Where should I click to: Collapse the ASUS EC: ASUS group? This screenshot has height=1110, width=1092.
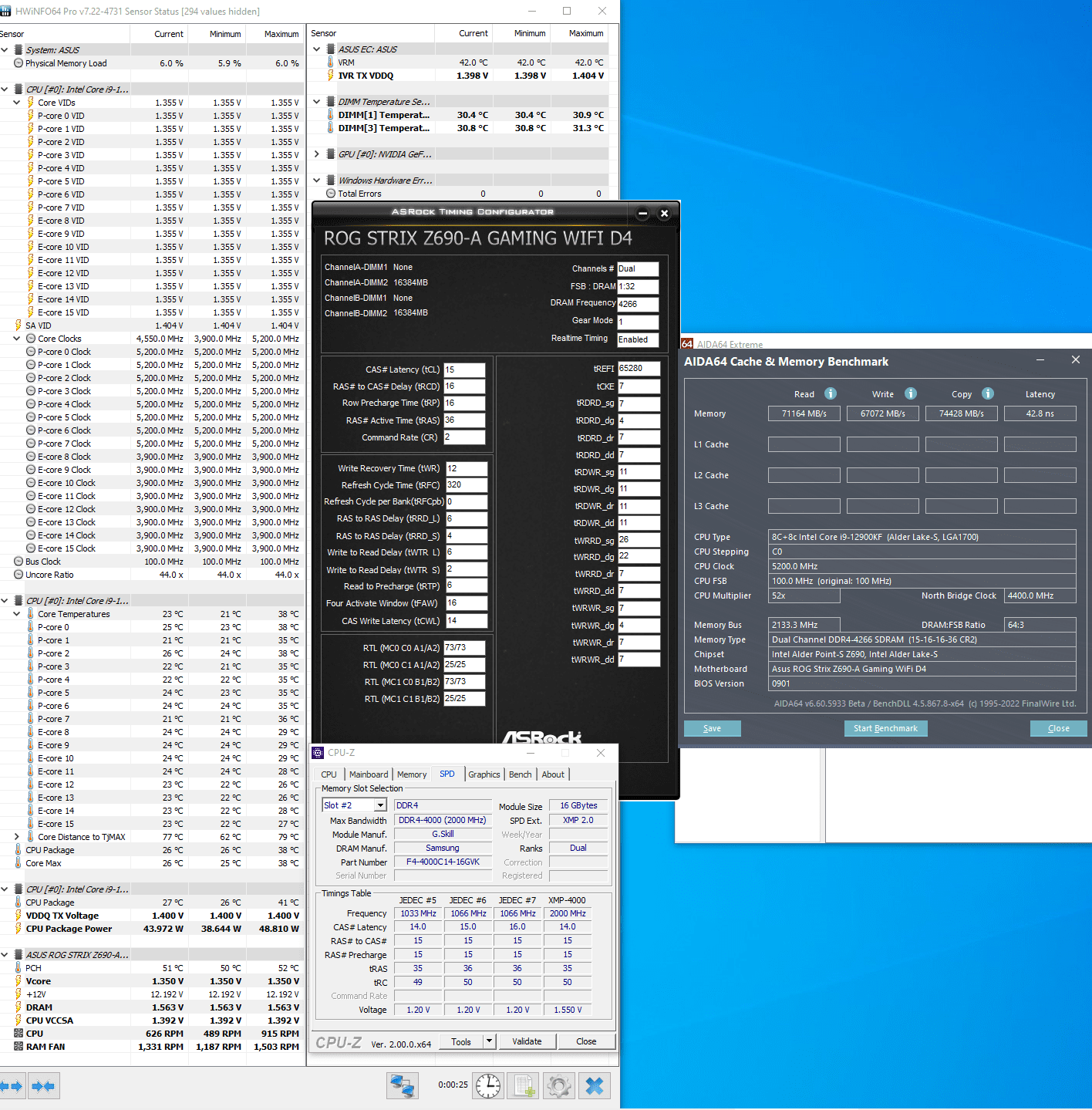tap(316, 49)
